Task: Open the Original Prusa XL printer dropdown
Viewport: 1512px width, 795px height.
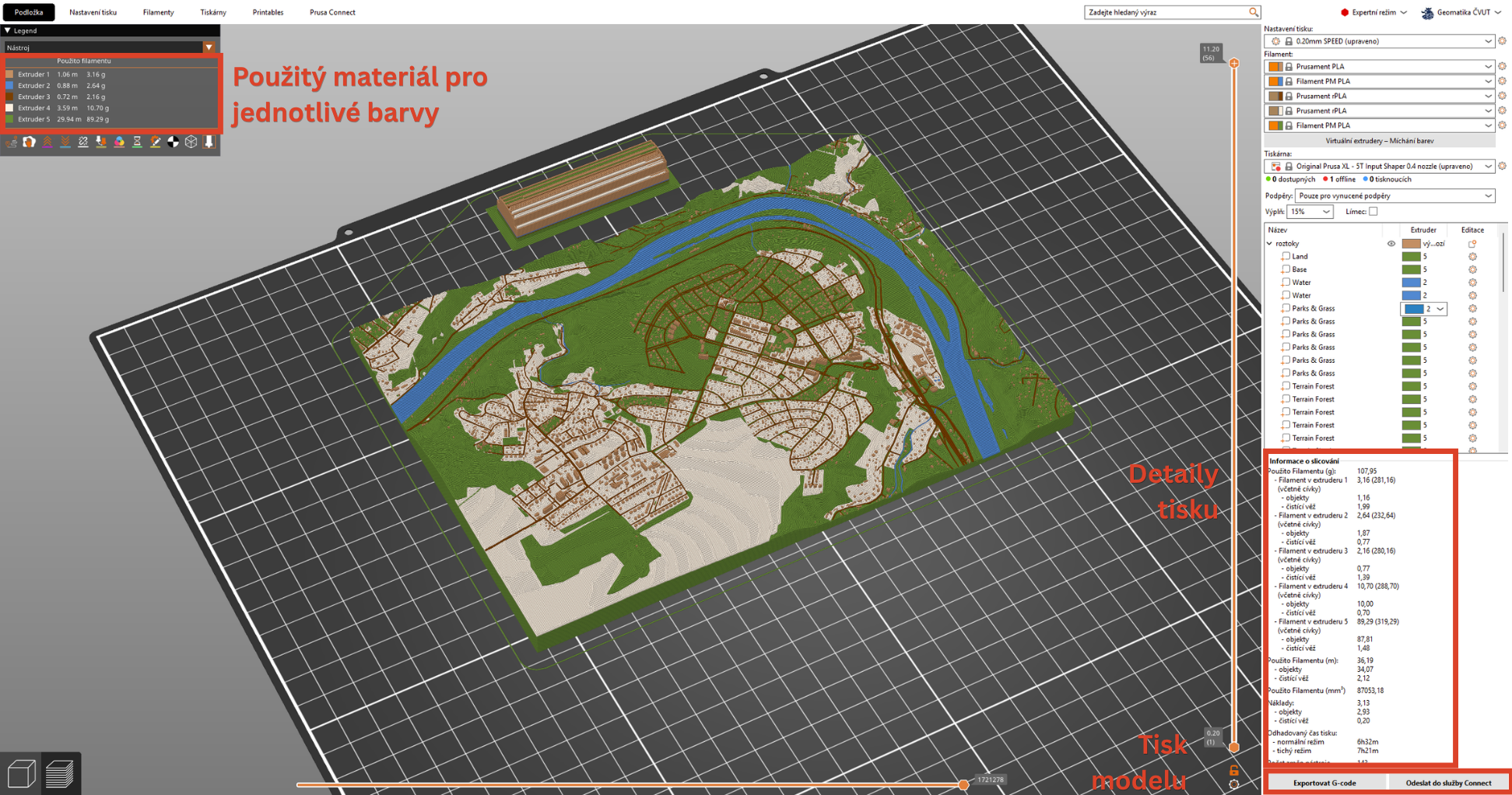Action: click(x=1379, y=166)
